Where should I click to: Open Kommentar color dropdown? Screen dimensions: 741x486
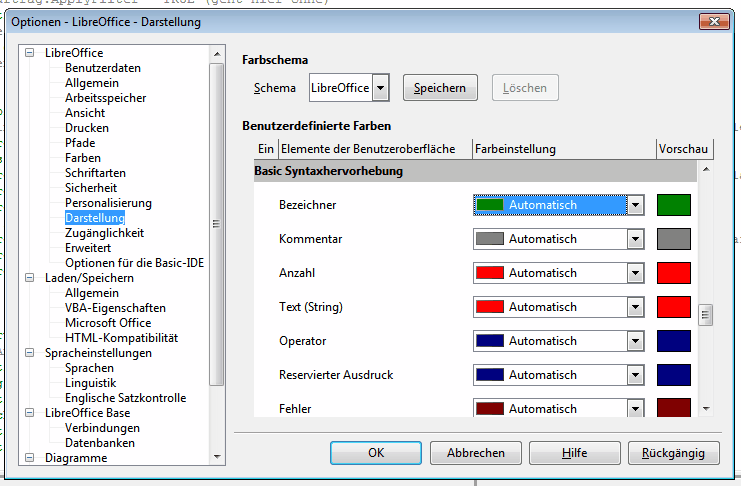(636, 239)
